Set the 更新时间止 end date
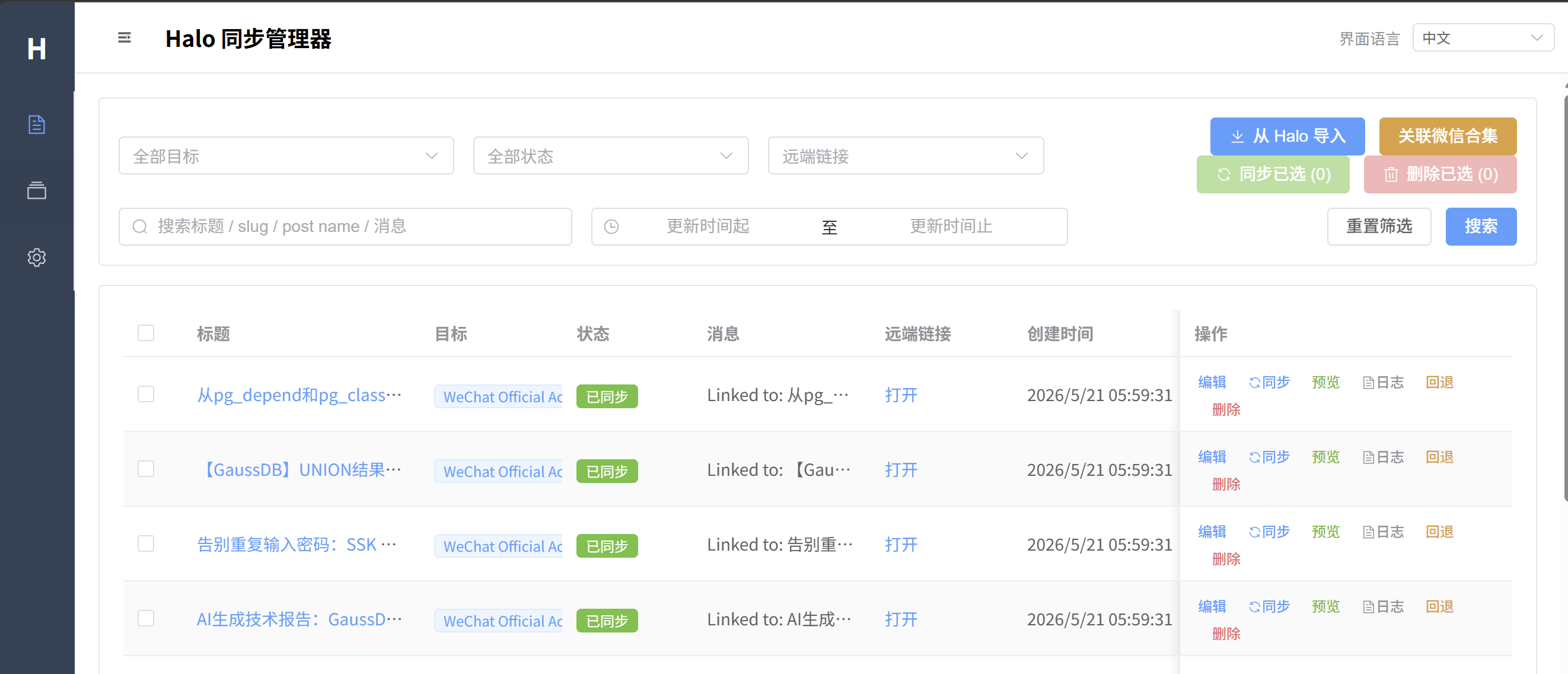Viewport: 1568px width, 674px height. [951, 227]
